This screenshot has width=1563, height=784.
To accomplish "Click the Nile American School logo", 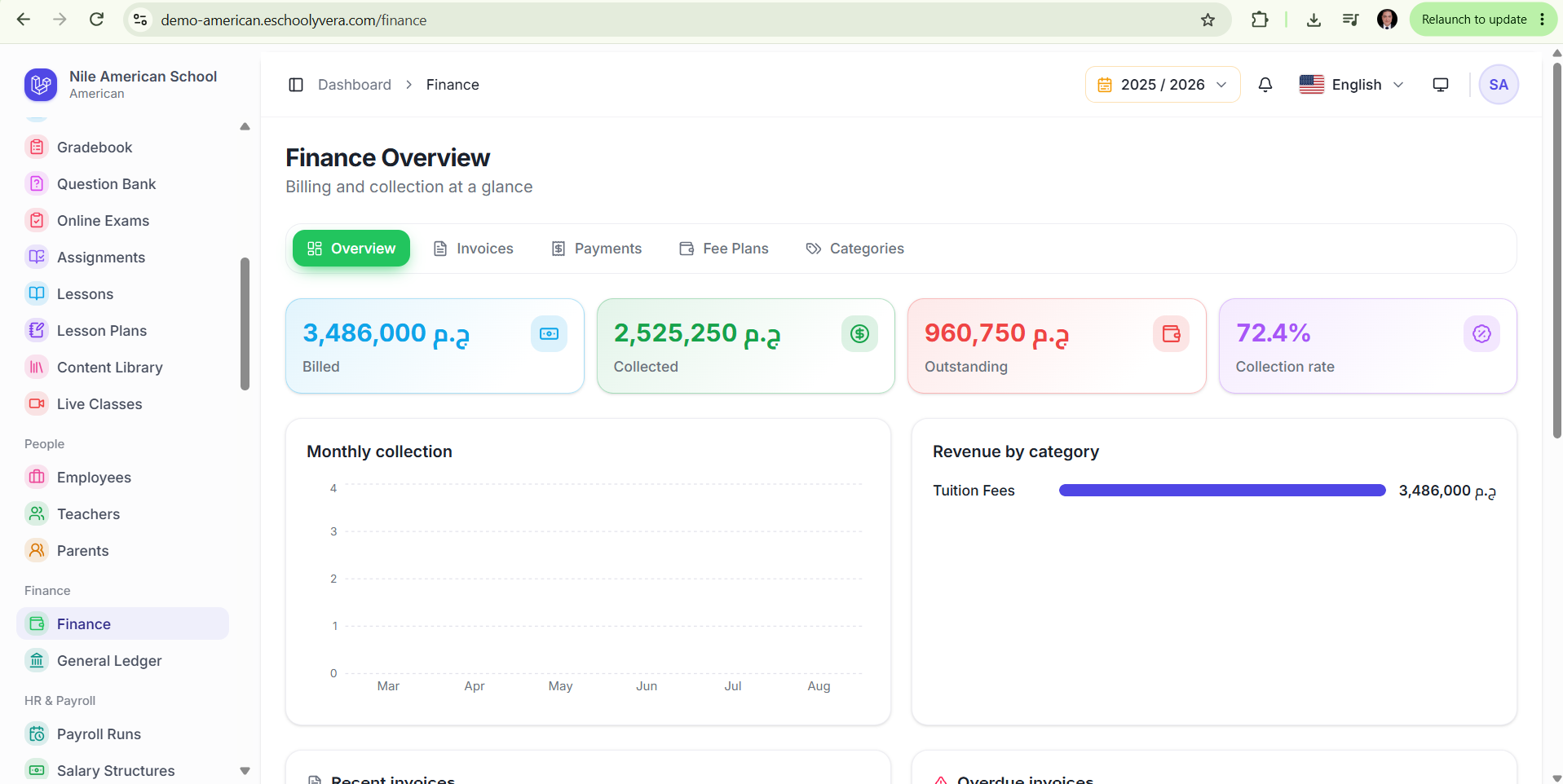I will [41, 85].
